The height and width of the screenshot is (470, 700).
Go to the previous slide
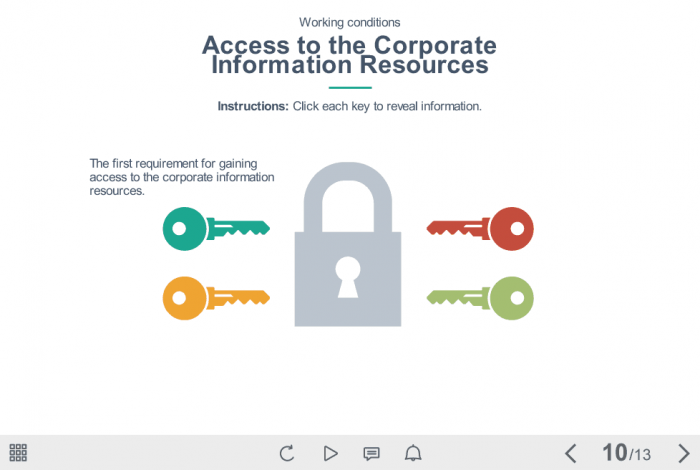[570, 453]
